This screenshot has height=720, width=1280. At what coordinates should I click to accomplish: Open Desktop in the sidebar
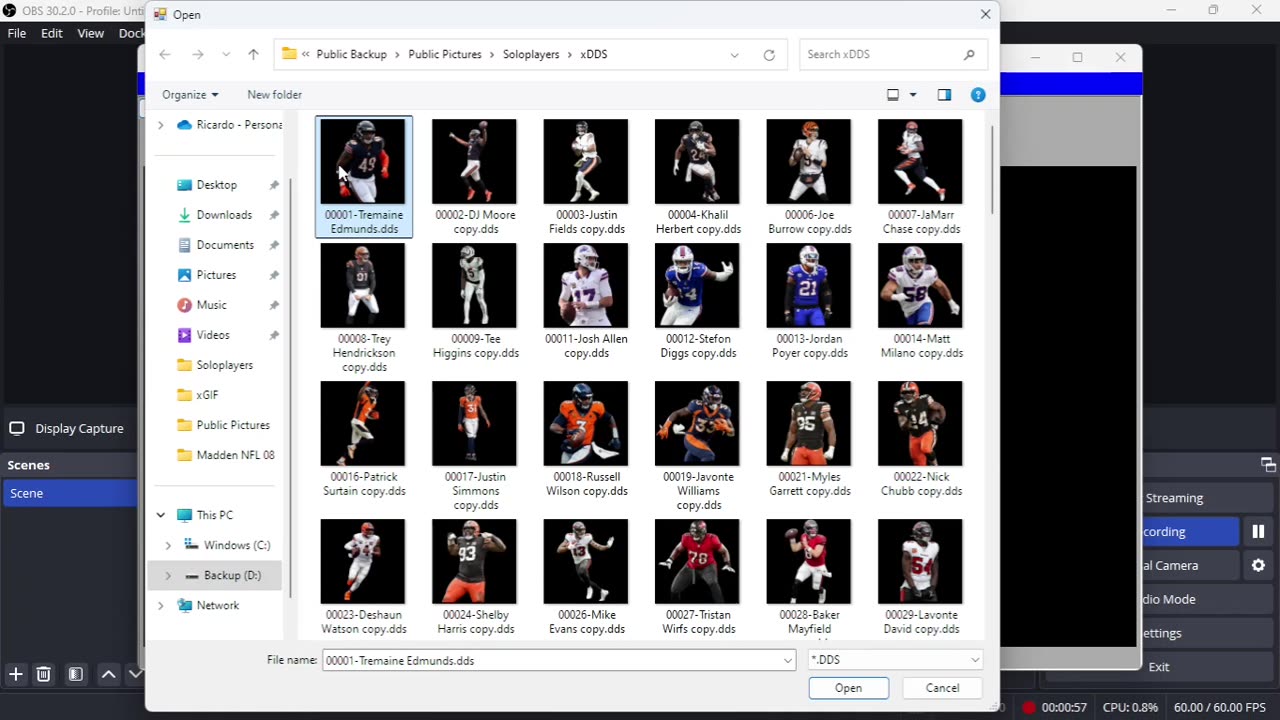click(216, 185)
